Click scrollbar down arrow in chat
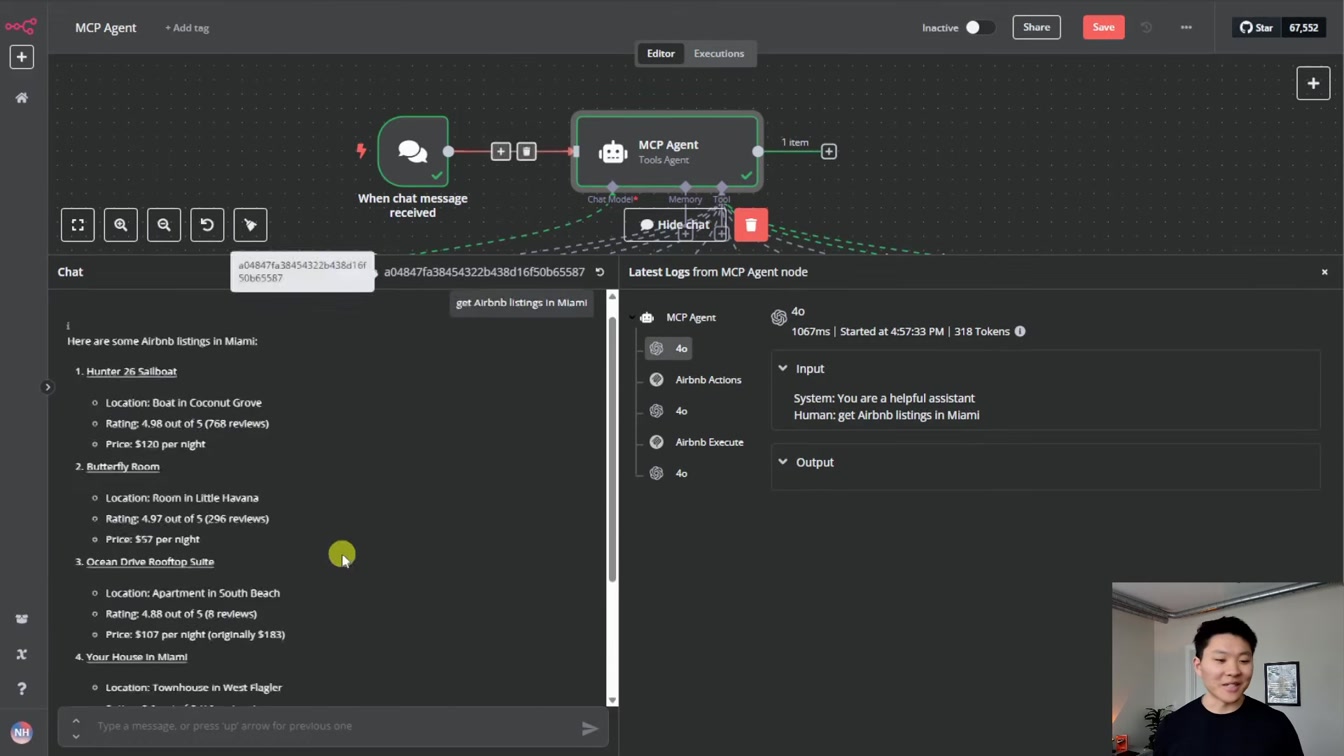Image resolution: width=1344 pixels, height=756 pixels. click(x=612, y=700)
